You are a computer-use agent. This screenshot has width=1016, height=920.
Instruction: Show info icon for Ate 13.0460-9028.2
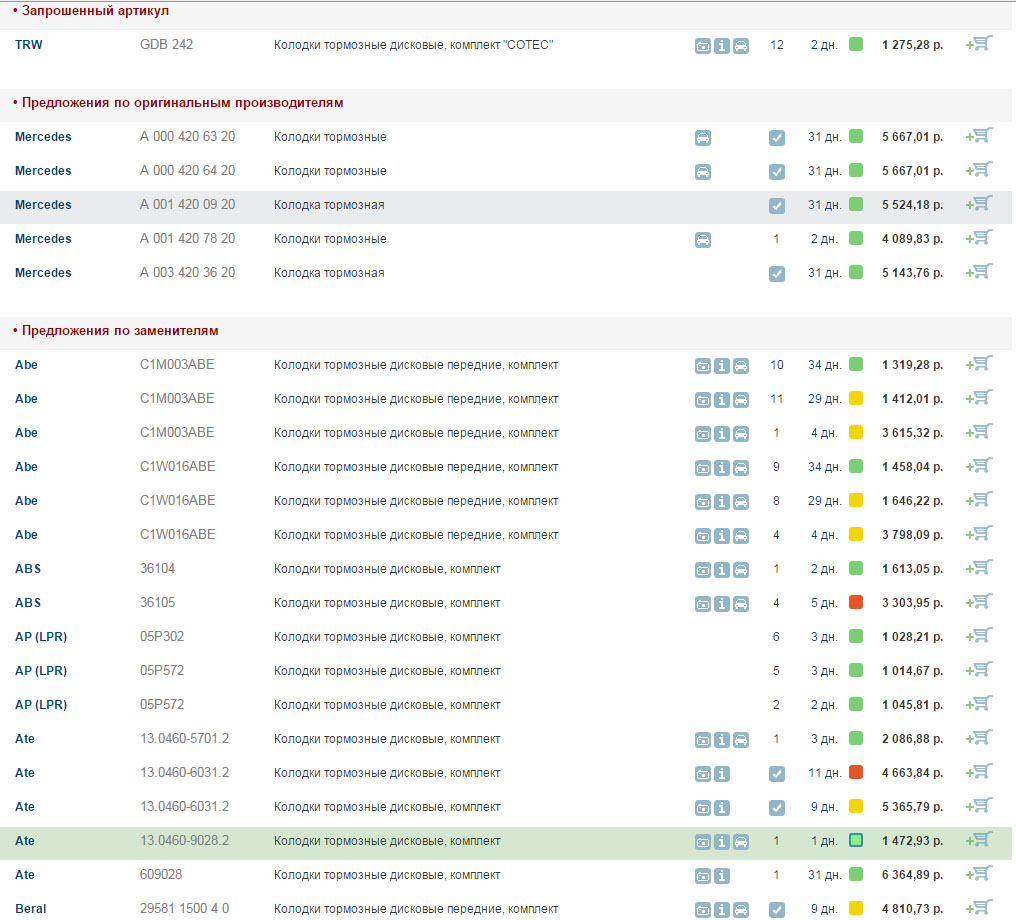(x=722, y=842)
